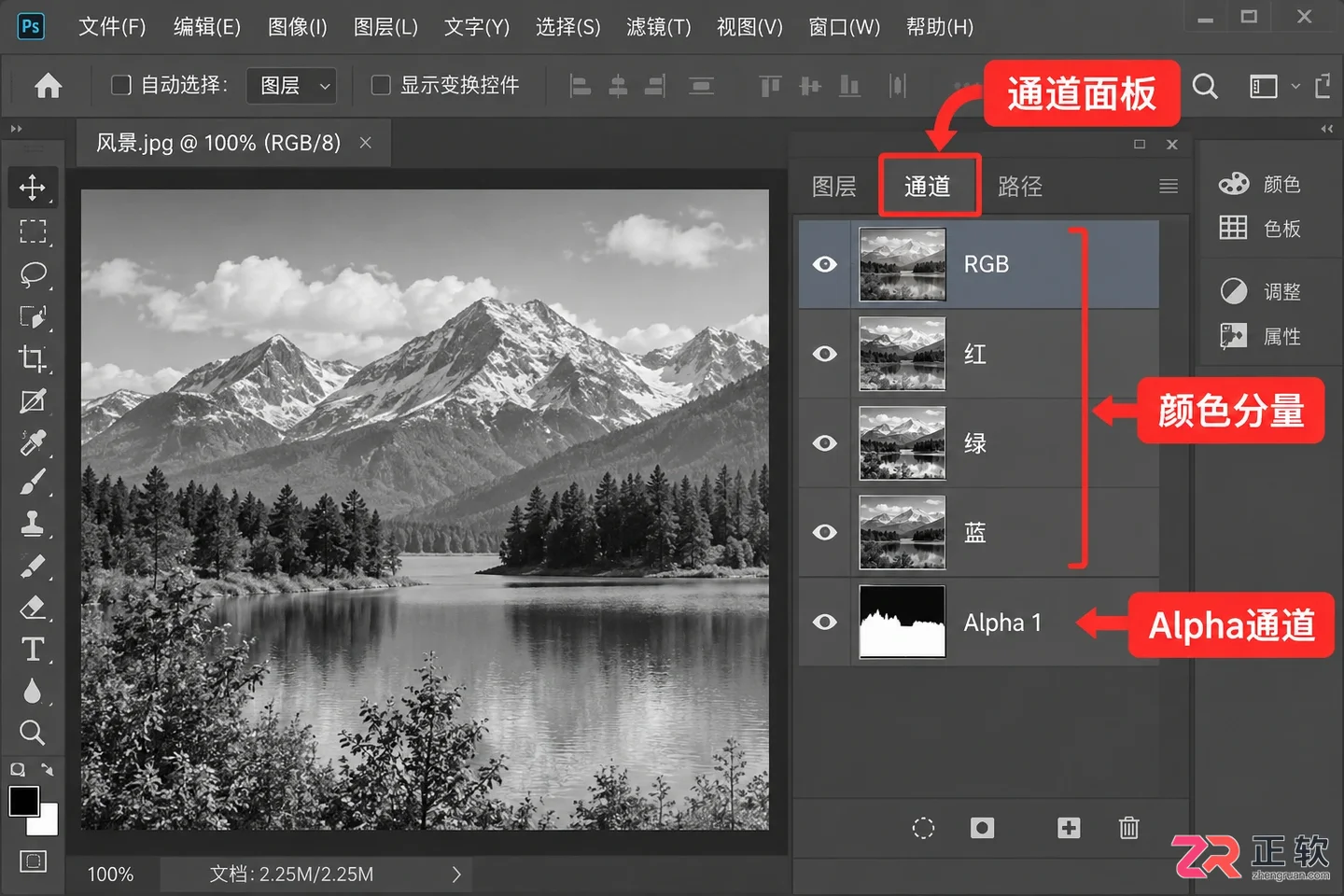Open the 图像(I) menu
Viewport: 1344px width, 896px height.
[x=298, y=27]
